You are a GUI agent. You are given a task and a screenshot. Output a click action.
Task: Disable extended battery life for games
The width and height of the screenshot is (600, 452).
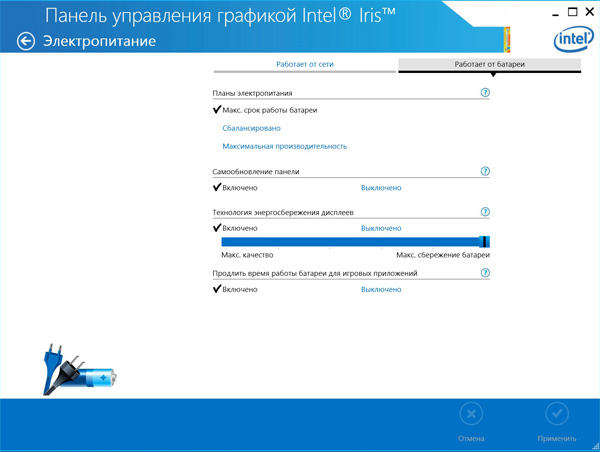pos(380,290)
